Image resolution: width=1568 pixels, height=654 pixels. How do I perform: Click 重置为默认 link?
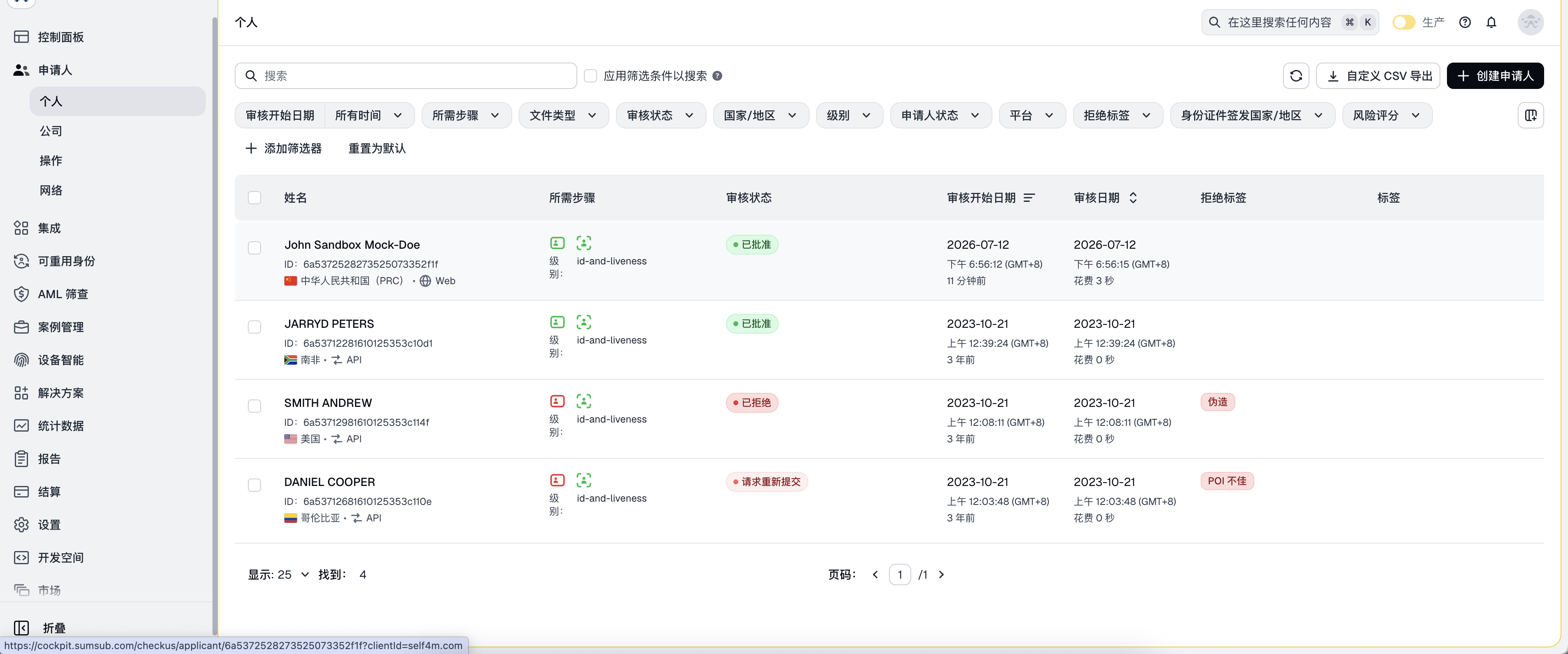click(x=377, y=149)
